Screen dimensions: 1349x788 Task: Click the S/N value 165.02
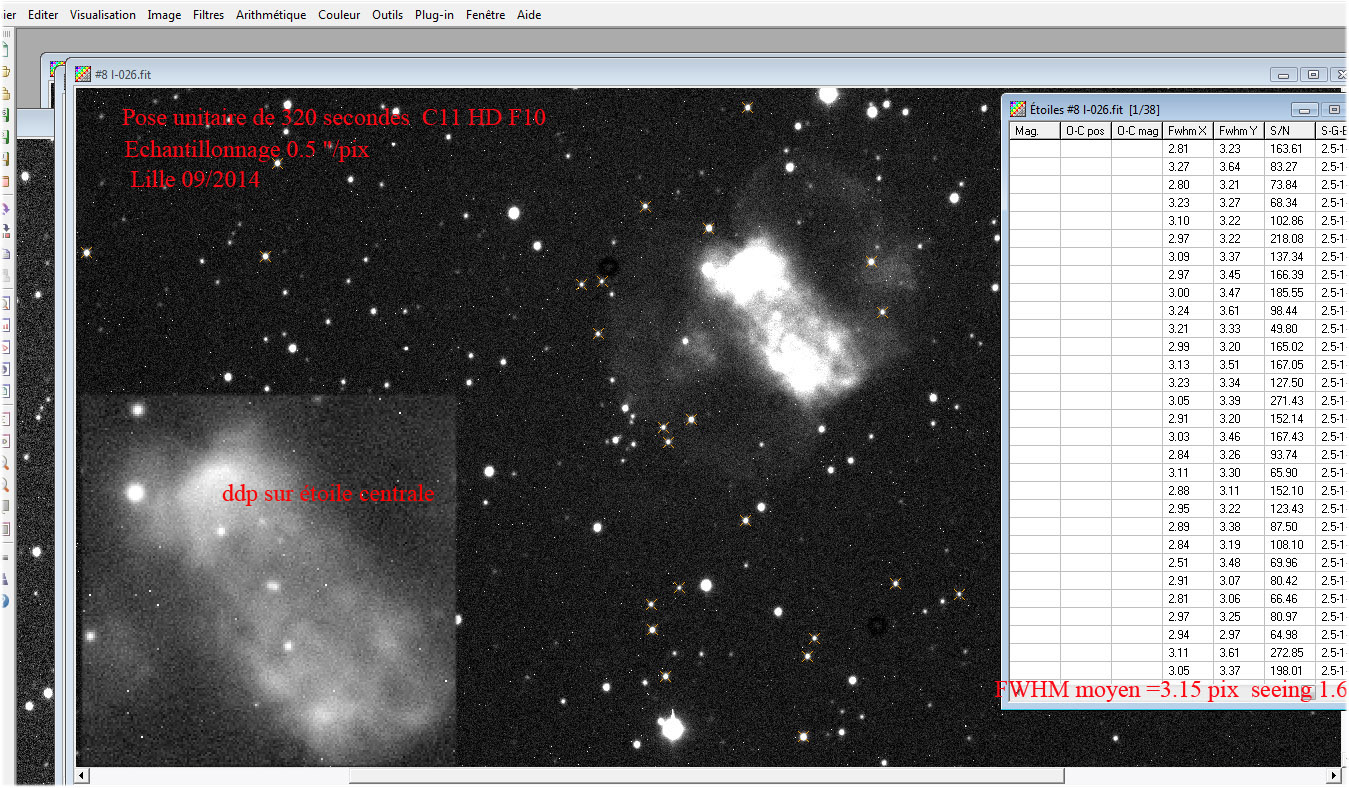click(1292, 347)
